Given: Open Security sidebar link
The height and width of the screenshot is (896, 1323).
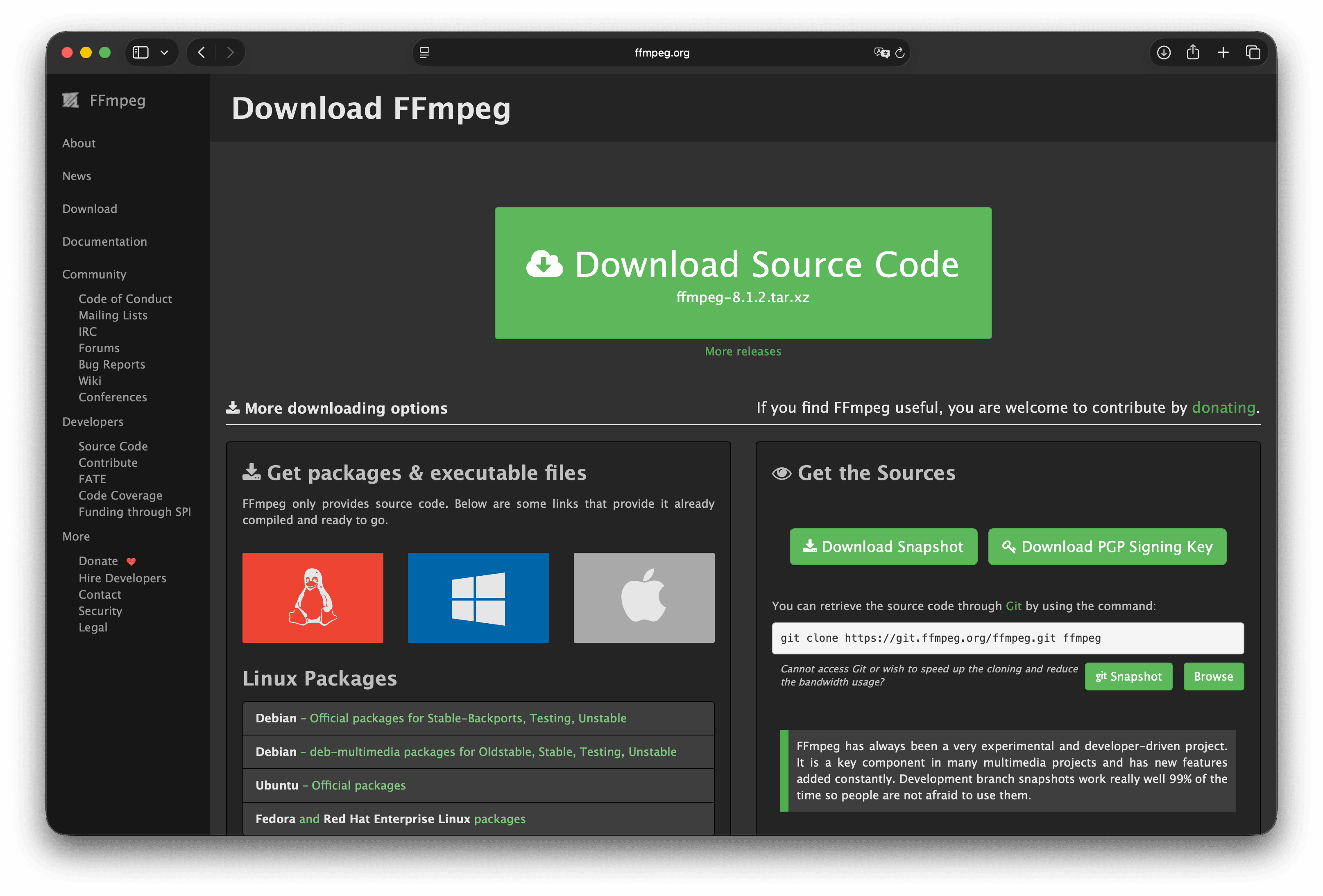Looking at the screenshot, I should tap(100, 611).
